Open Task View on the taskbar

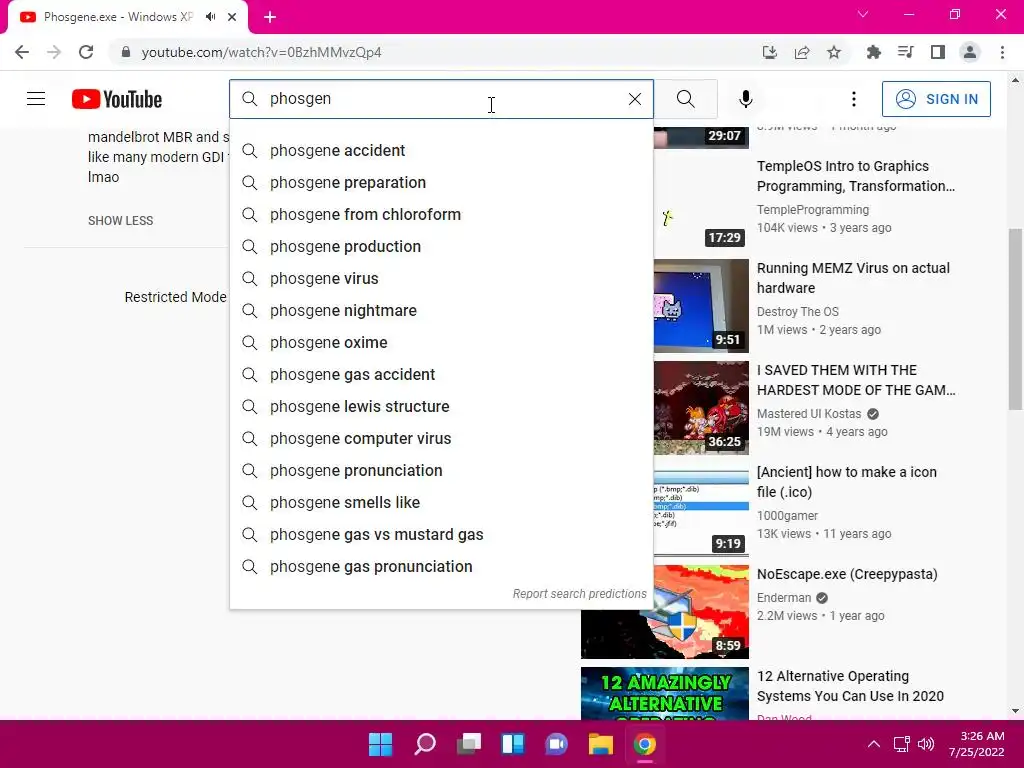pyautogui.click(x=469, y=744)
